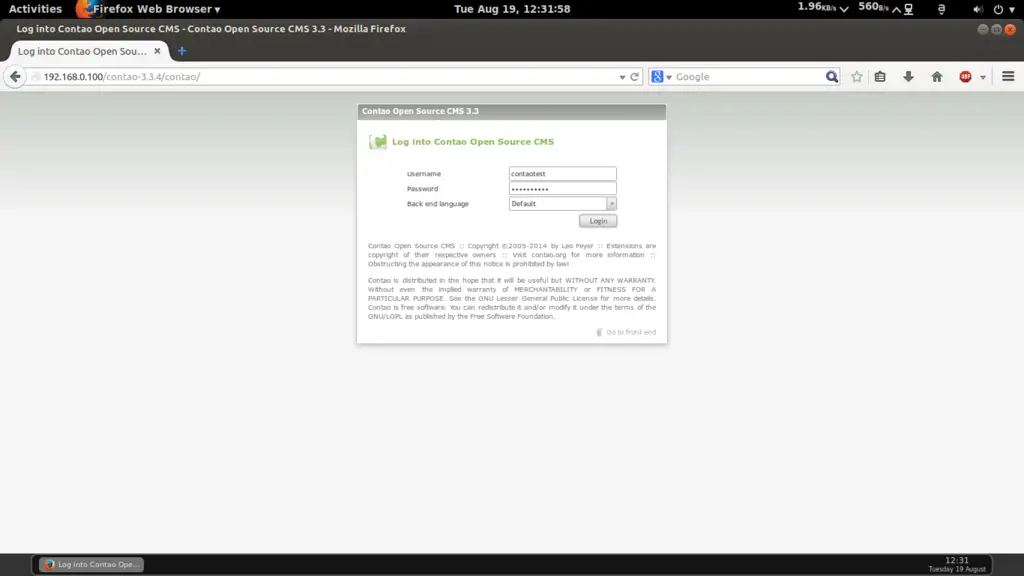Reload the page with the refresh icon
Image resolution: width=1024 pixels, height=576 pixels.
634,76
